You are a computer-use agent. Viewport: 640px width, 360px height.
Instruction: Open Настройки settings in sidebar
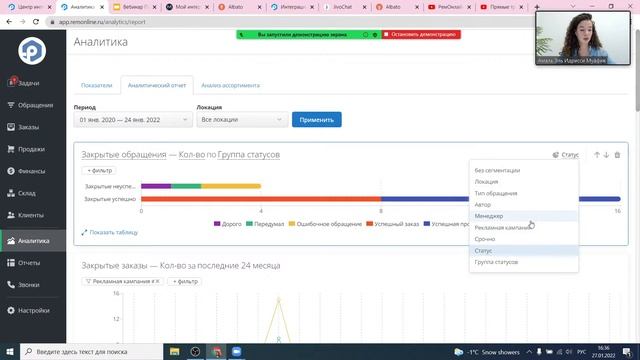tap(28, 311)
